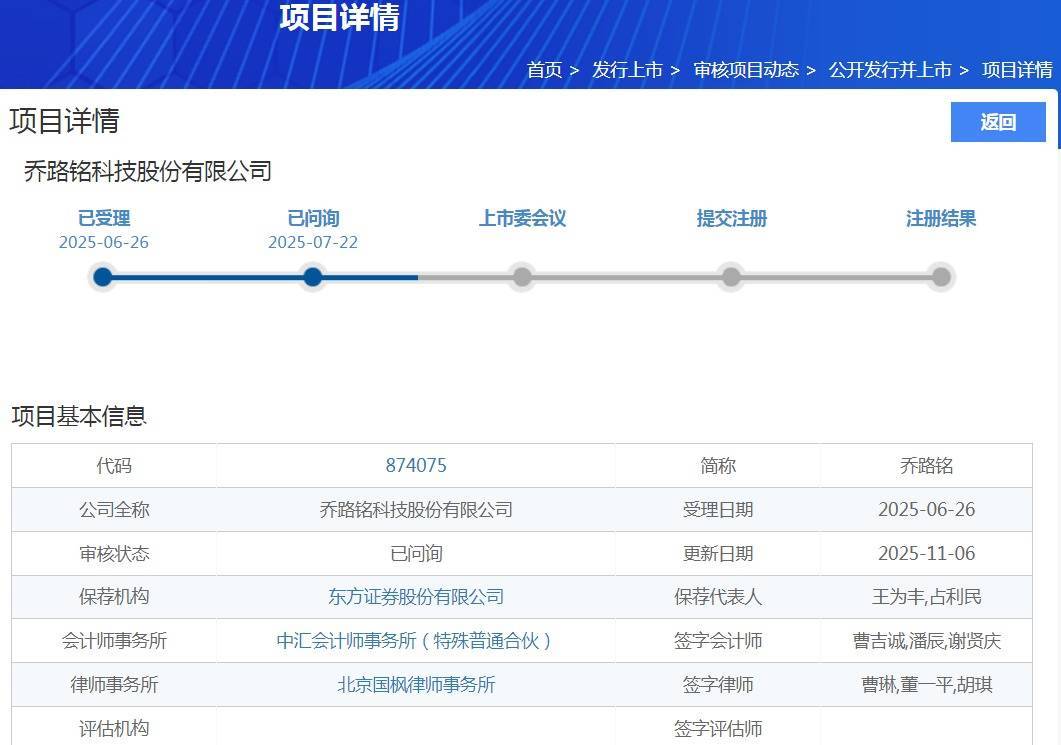1061x745 pixels.
Task: Click the 已问询 progress step dot
Action: click(x=313, y=277)
